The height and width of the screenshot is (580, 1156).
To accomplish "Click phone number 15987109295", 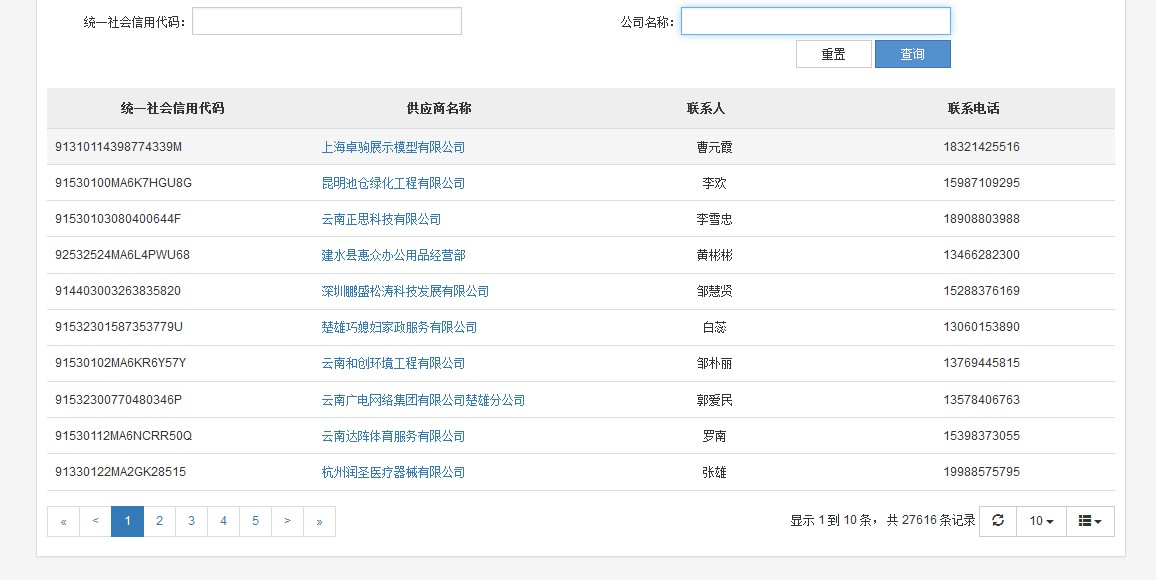I will [x=981, y=183].
